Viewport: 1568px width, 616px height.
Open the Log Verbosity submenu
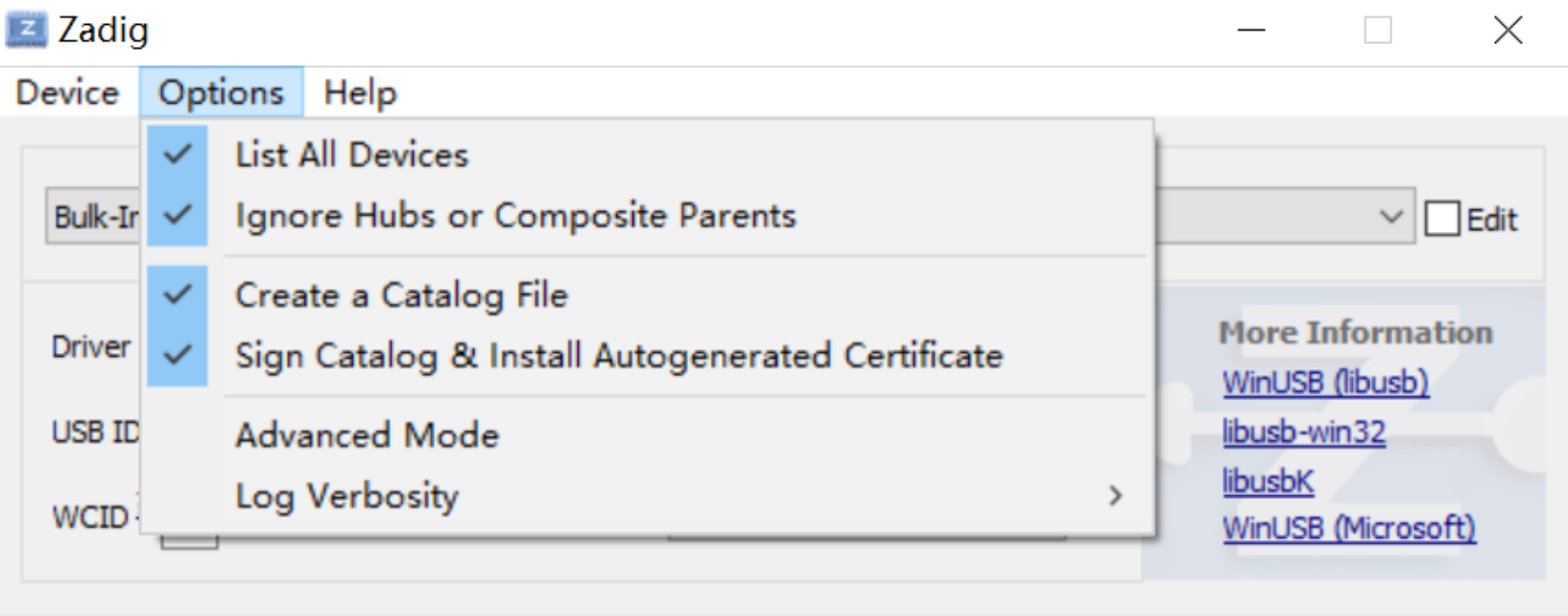point(346,496)
